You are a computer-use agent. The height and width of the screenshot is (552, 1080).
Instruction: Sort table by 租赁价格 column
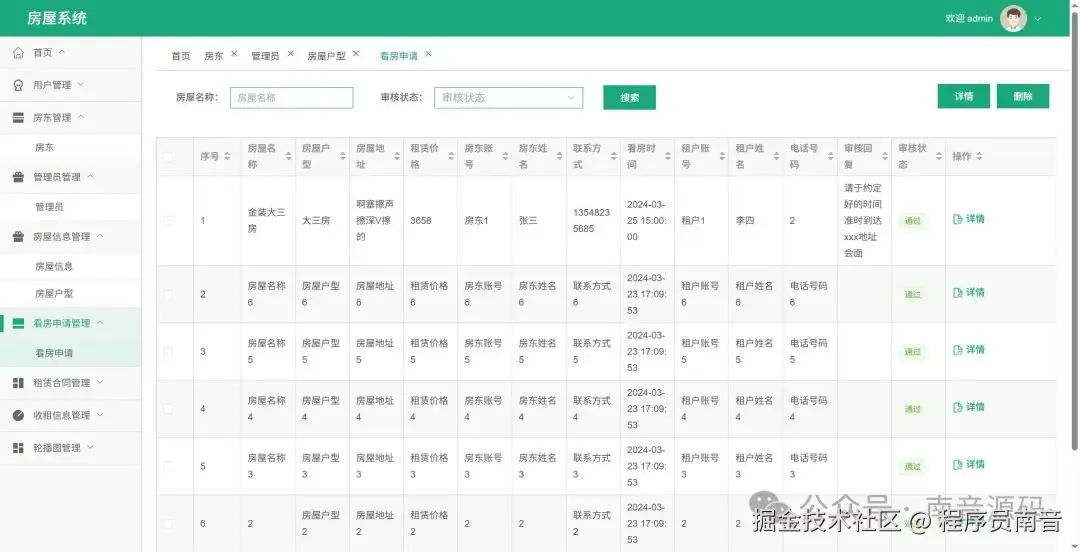click(x=450, y=156)
